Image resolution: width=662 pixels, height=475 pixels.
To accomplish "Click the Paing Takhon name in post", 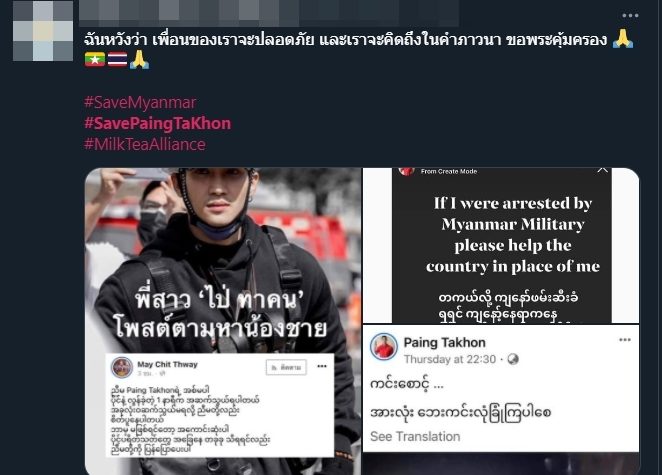I will [445, 342].
